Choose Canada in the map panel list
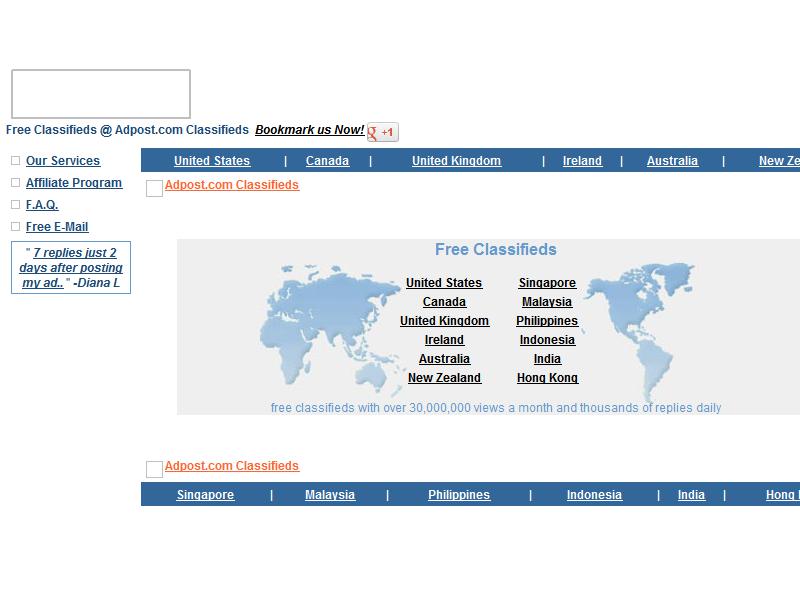Viewport: 800px width, 600px height. (x=444, y=302)
